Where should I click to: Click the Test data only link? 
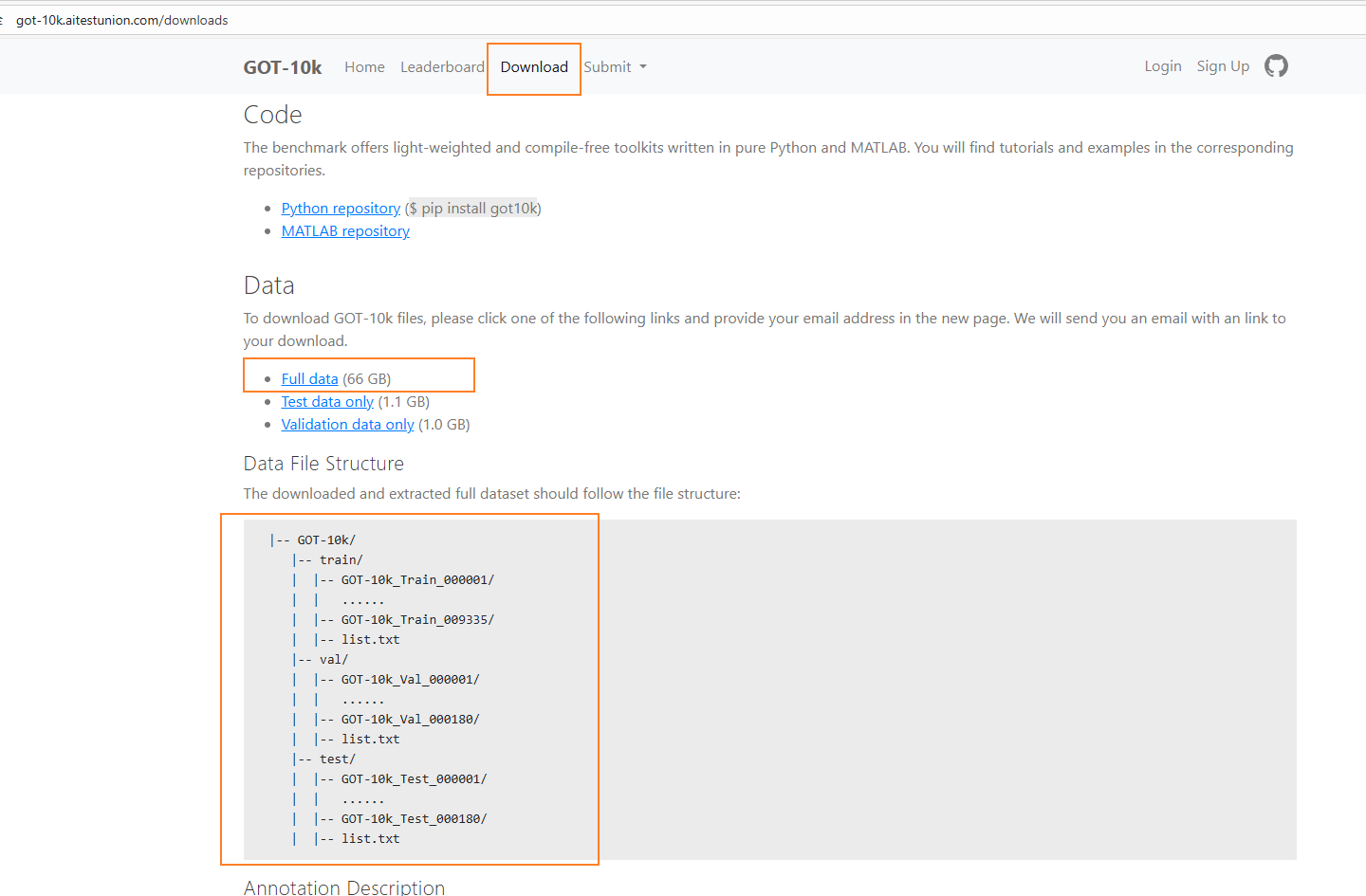(327, 402)
